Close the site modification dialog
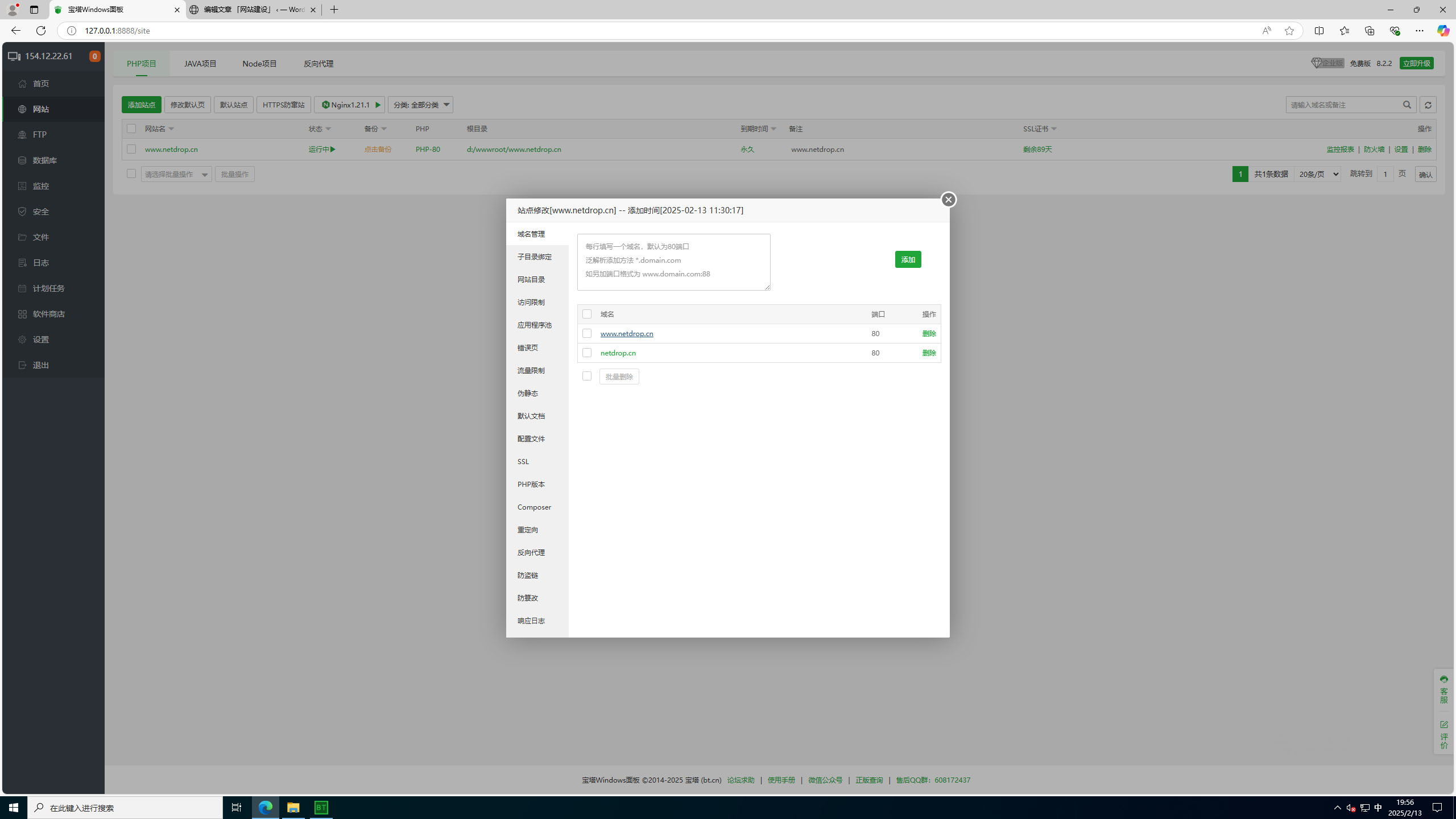The image size is (1456, 819). pyautogui.click(x=948, y=200)
